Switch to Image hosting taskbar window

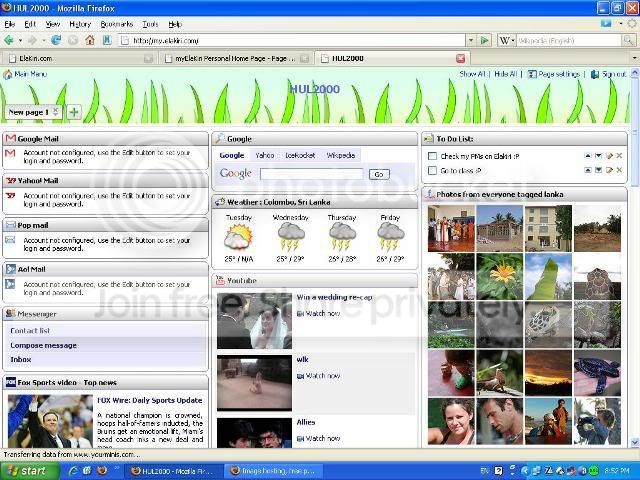(x=274, y=471)
